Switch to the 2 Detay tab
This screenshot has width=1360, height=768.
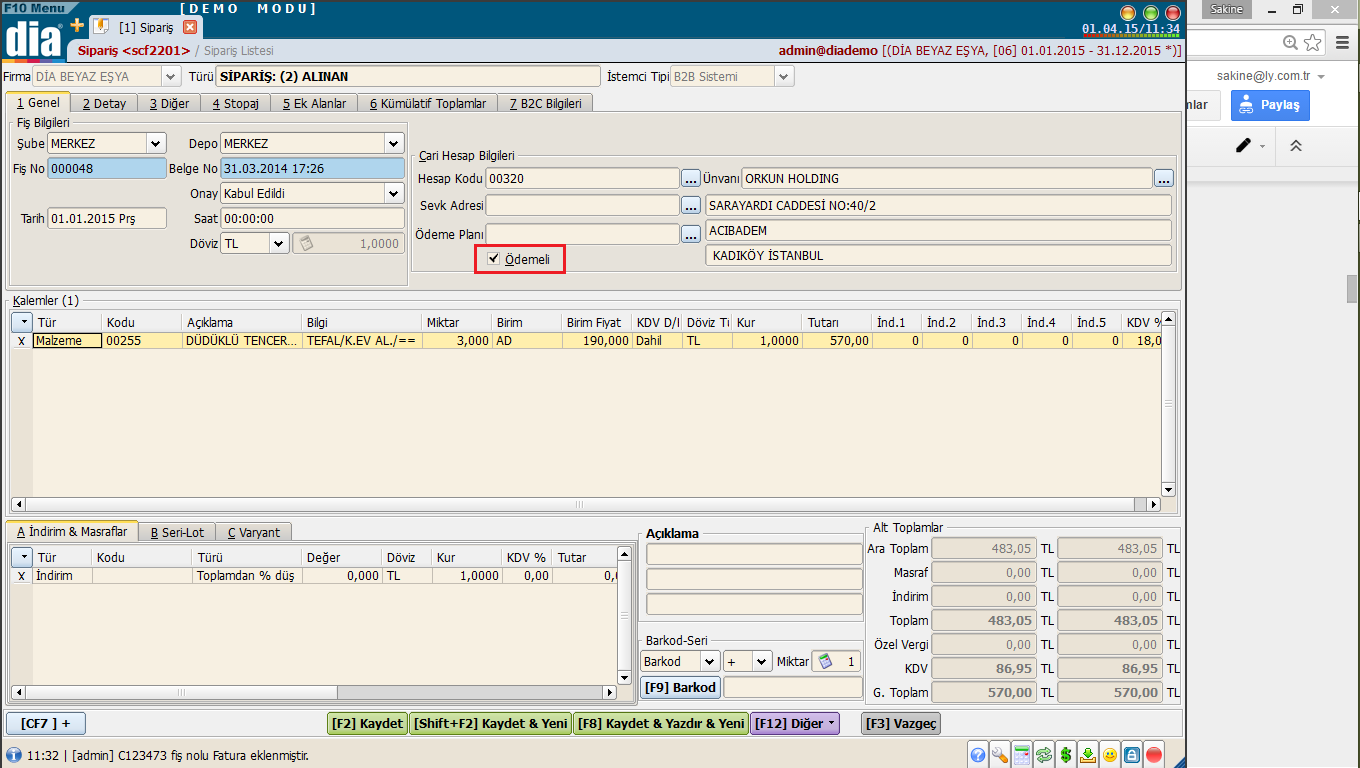pyautogui.click(x=104, y=103)
